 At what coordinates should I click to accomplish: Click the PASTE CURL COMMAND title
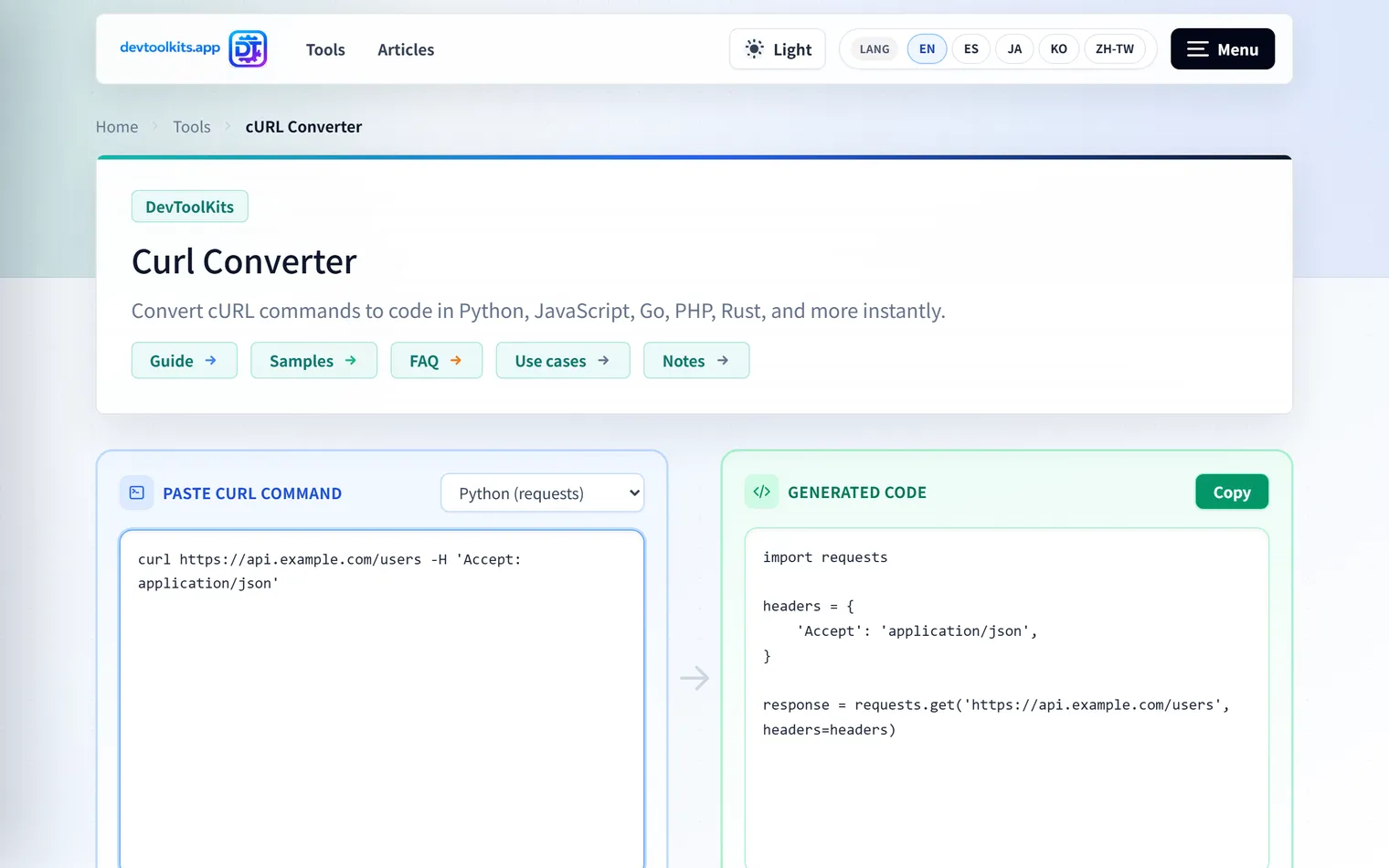click(252, 493)
